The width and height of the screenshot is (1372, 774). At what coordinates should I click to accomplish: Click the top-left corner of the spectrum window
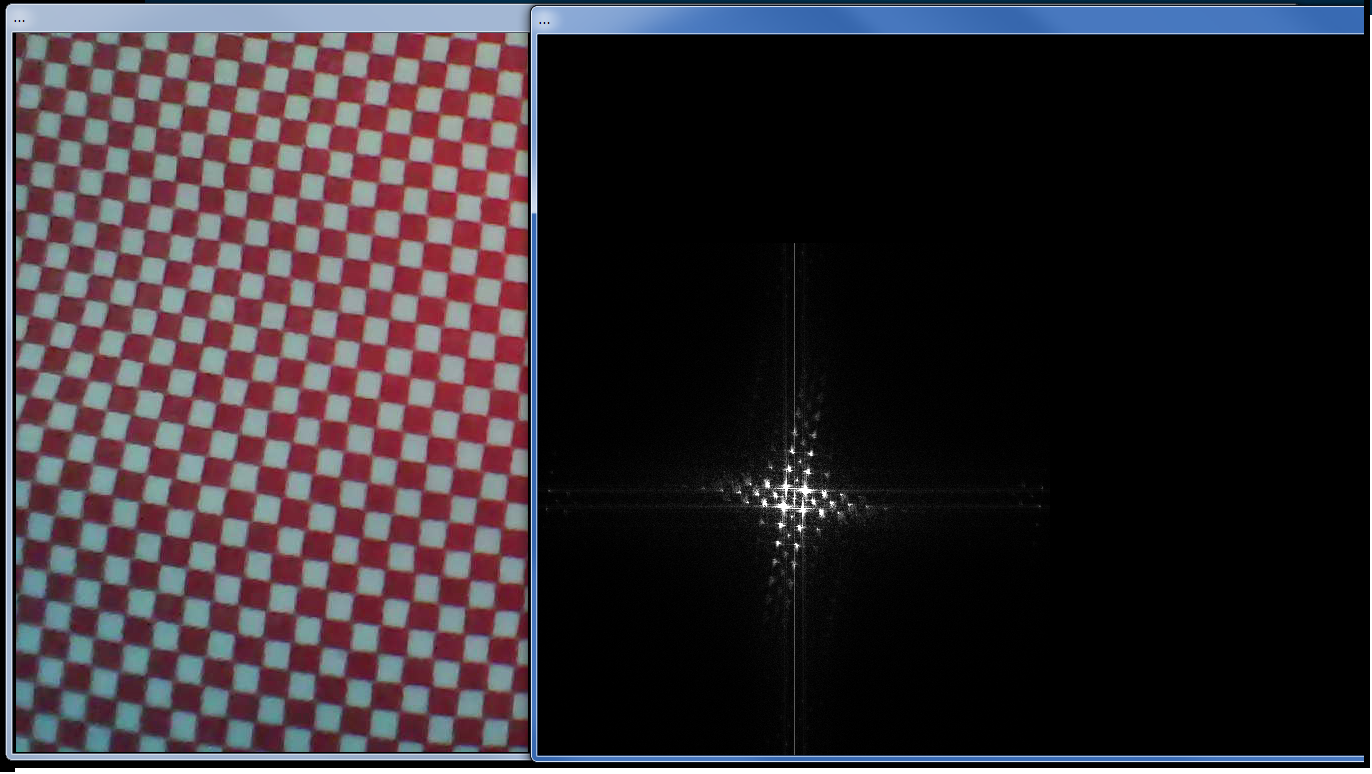(x=534, y=9)
